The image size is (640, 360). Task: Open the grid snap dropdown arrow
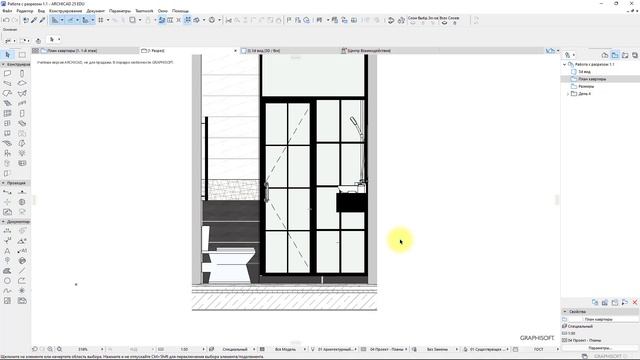click(108, 20)
